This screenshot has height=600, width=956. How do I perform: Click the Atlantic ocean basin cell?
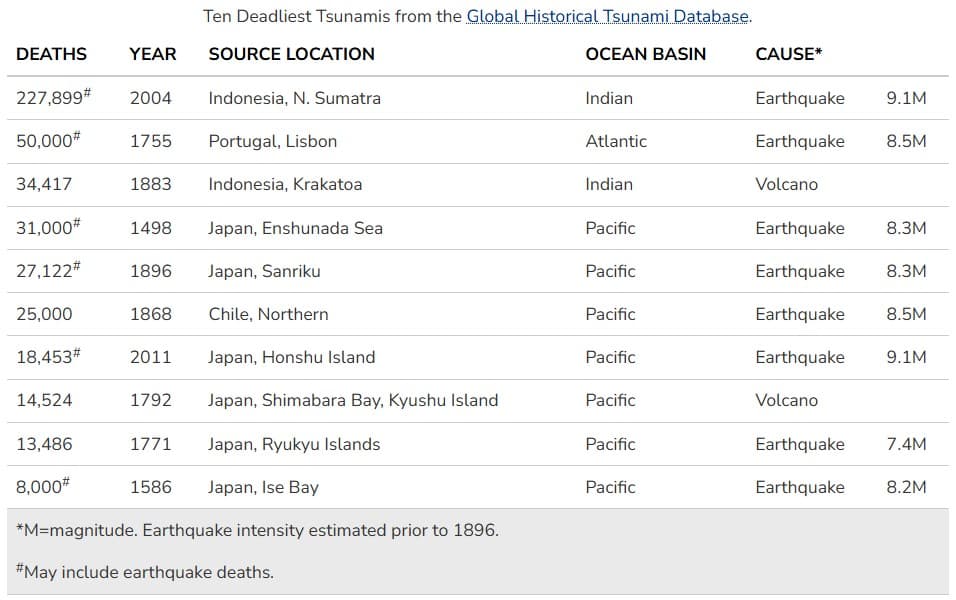(x=616, y=141)
